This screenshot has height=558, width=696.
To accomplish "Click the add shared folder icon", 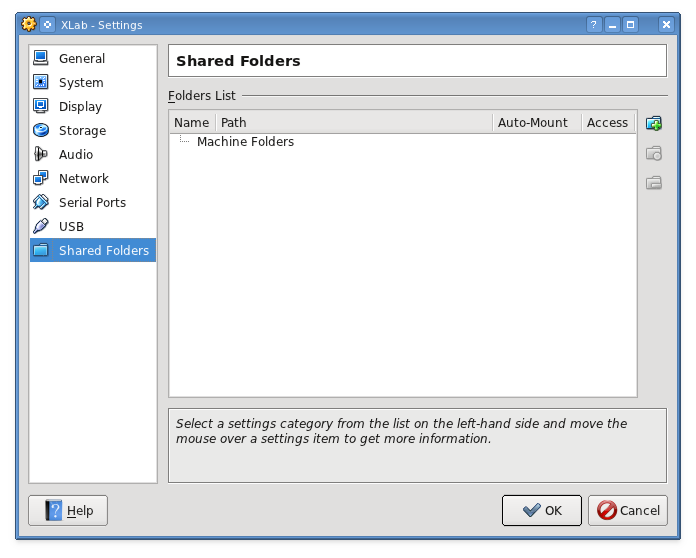I will [x=654, y=123].
